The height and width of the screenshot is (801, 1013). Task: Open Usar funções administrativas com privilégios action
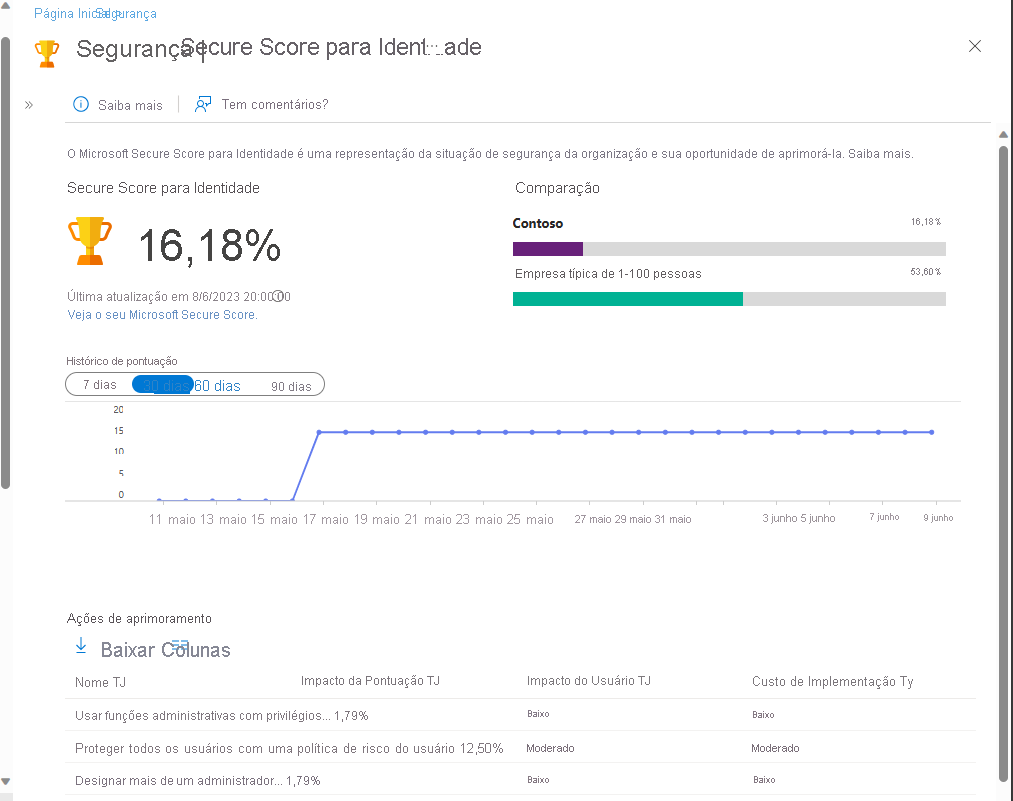coord(203,716)
